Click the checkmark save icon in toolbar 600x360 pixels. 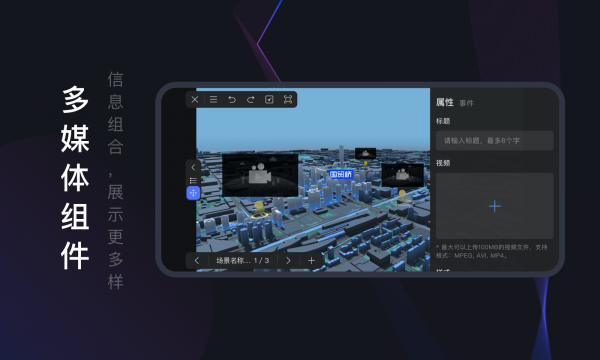(x=269, y=99)
